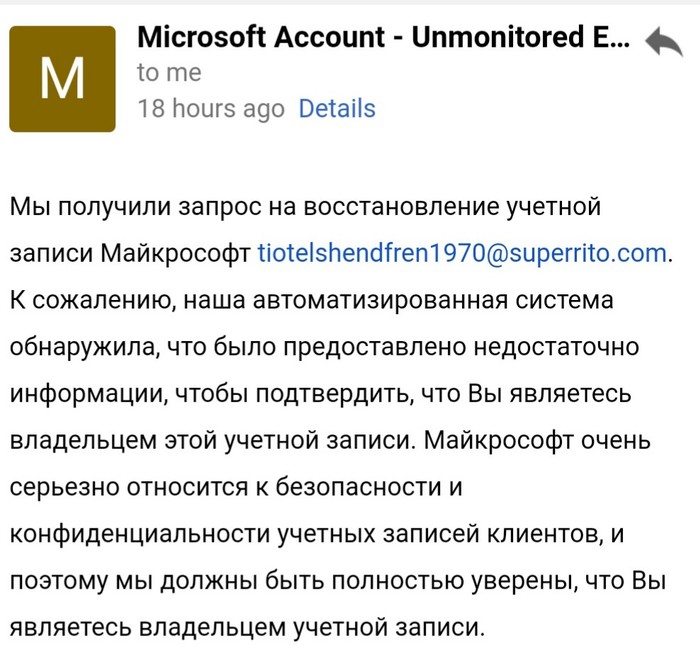700x663 pixels.
Task: Tap the sender name Microsoft Account
Action: (x=383, y=38)
